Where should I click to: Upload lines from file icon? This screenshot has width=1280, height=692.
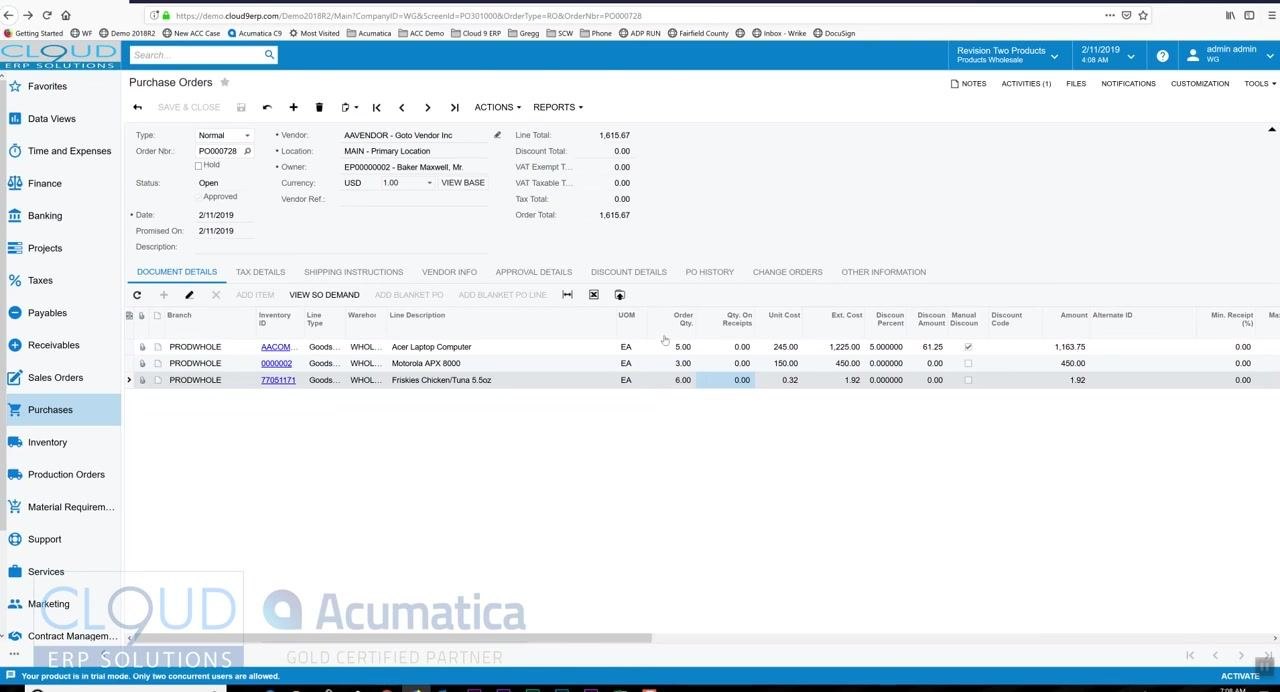tap(619, 295)
